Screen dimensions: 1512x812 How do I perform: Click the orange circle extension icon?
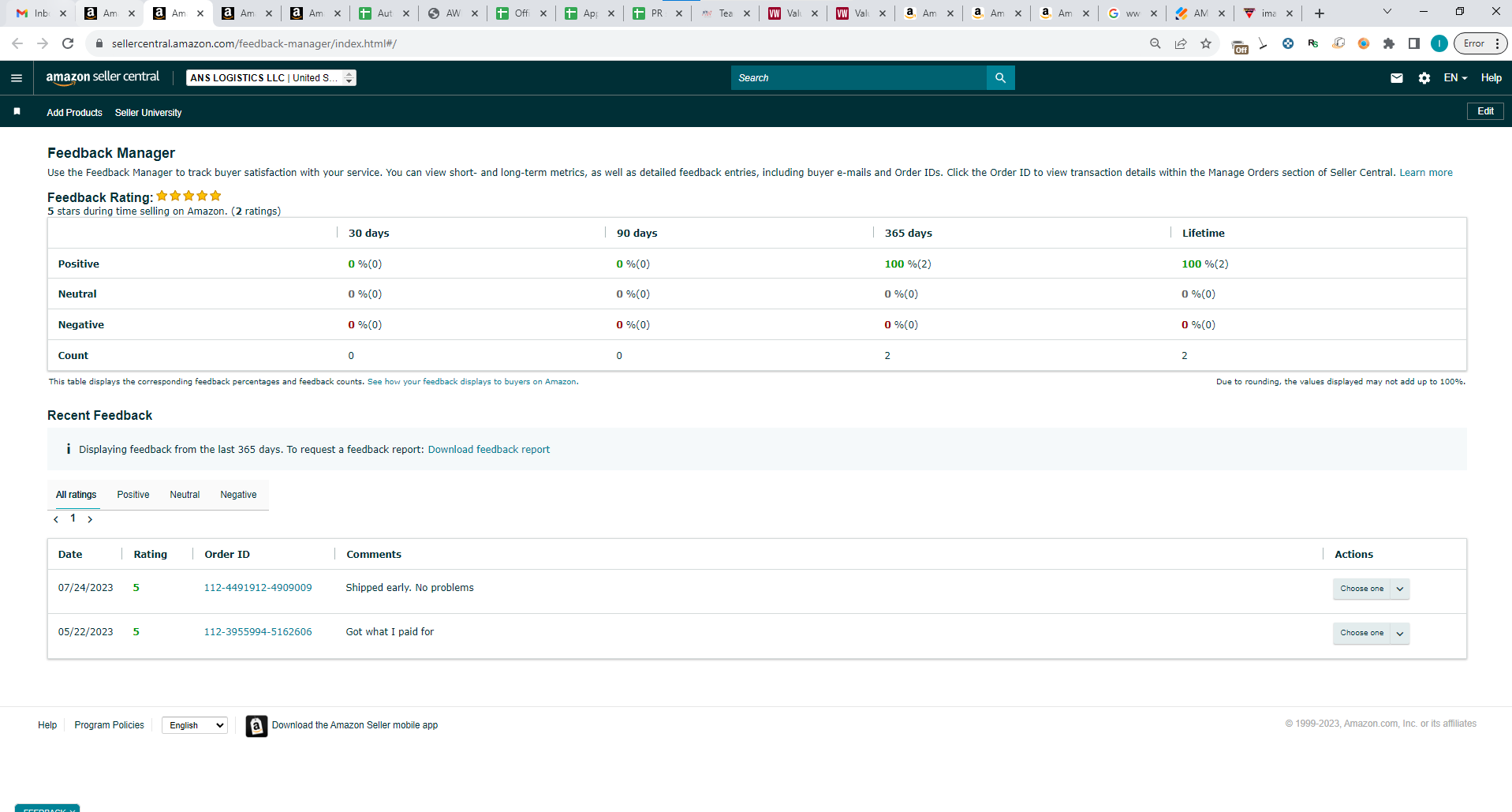pyautogui.click(x=1364, y=43)
